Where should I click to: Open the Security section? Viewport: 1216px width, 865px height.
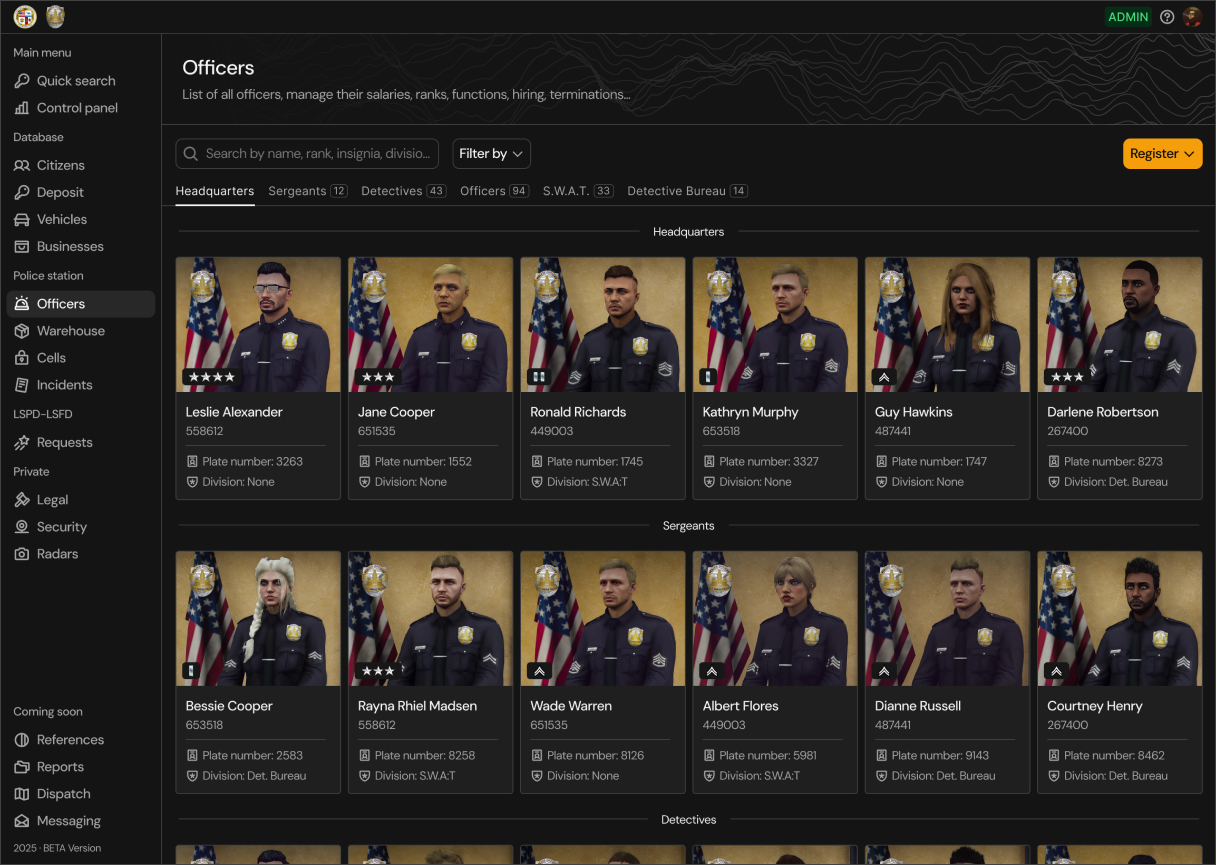80,527
